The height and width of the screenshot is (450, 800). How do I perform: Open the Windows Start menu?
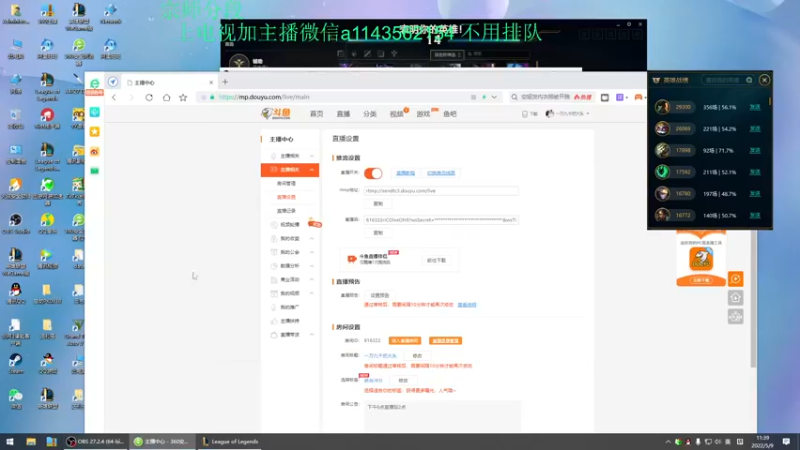[10, 441]
